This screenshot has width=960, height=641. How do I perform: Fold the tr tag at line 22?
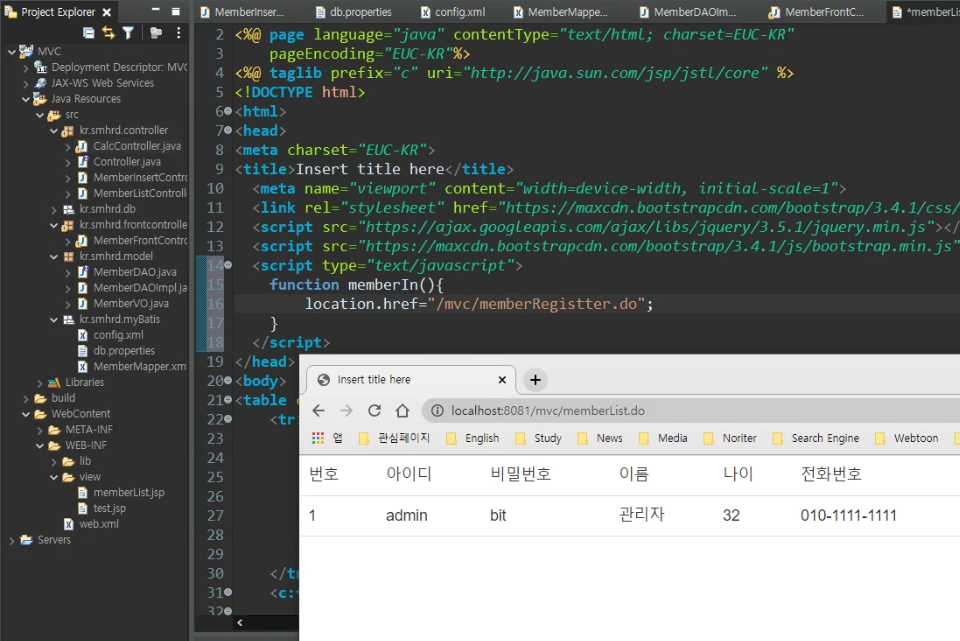point(228,419)
